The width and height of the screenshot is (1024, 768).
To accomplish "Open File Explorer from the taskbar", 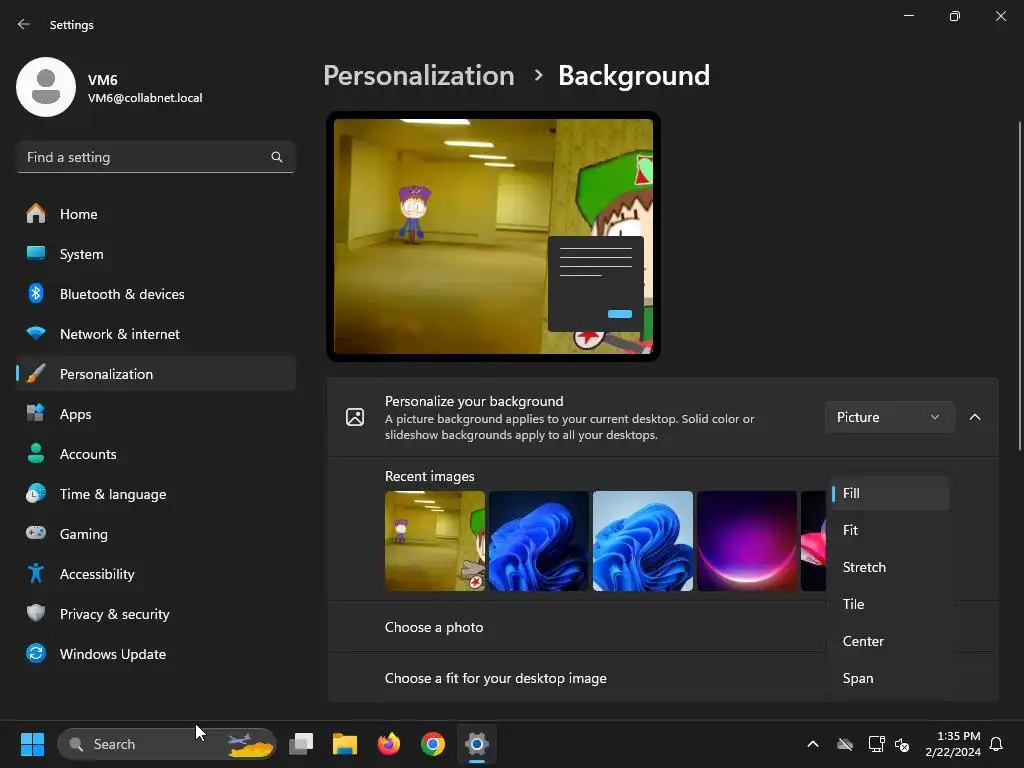I will [345, 744].
